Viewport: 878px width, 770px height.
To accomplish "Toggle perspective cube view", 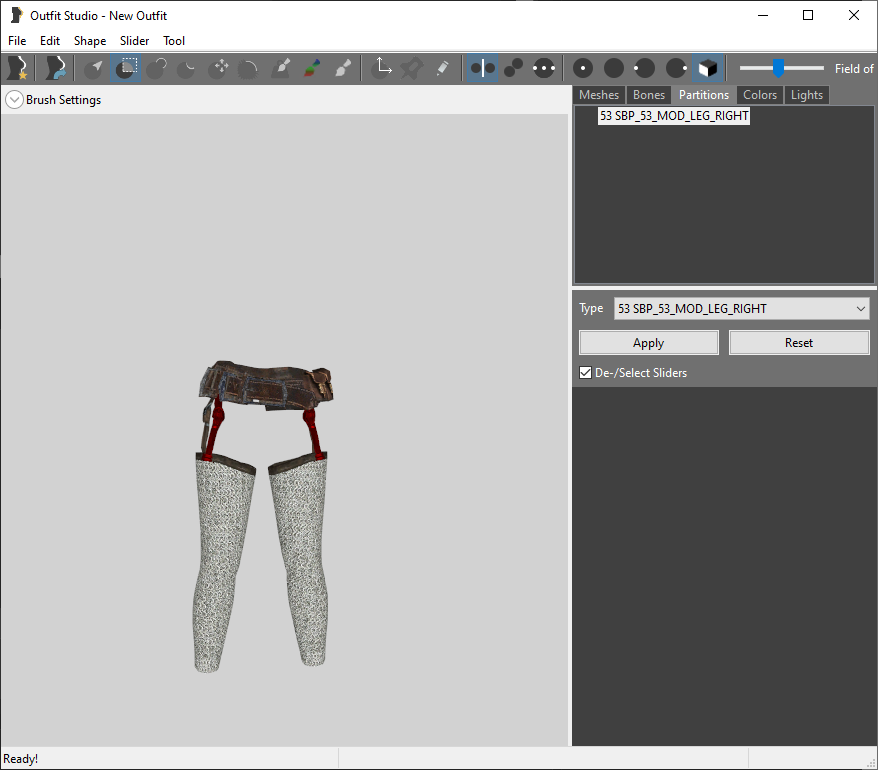I will 708,68.
